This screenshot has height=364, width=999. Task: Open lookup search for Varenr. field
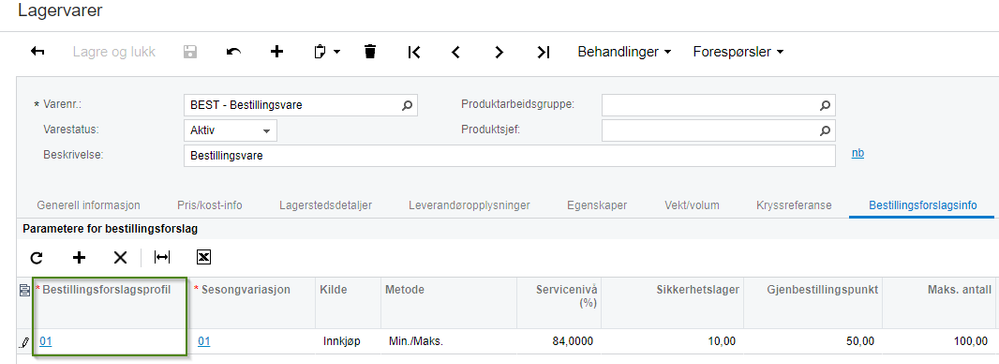click(407, 105)
